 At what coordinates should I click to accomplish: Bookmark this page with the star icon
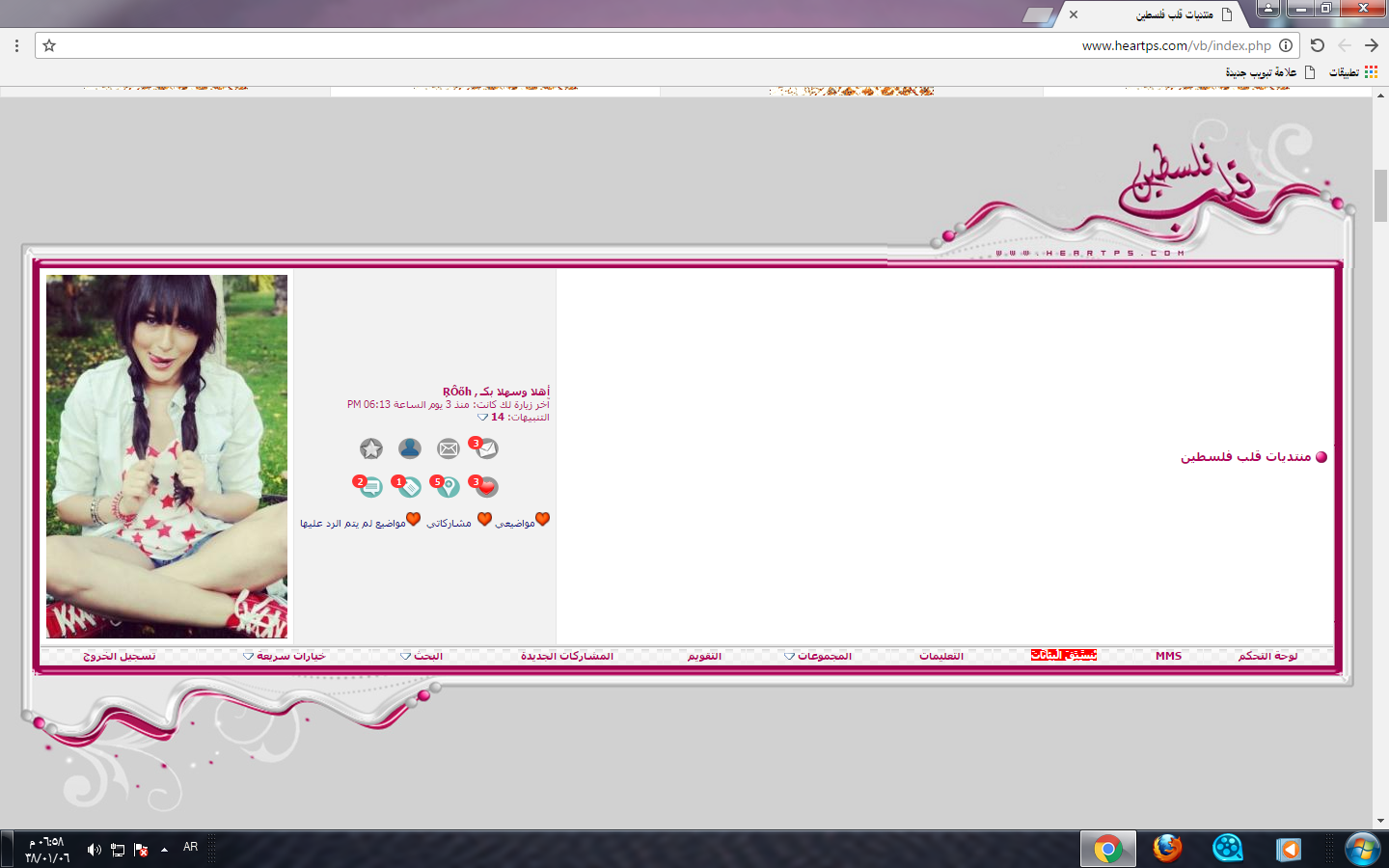(x=49, y=45)
